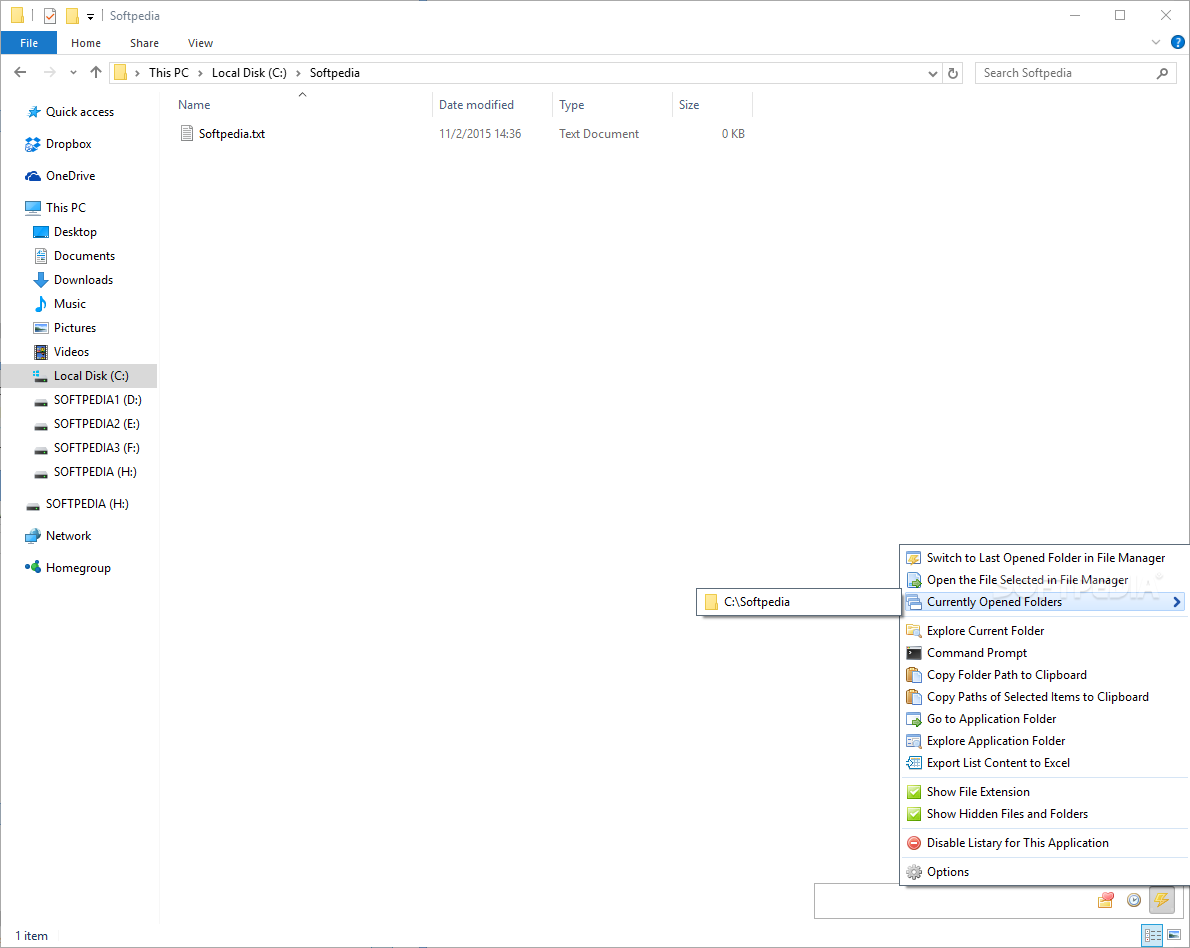Open recent locations dropdown arrow
The image size is (1190, 948).
tap(73, 73)
